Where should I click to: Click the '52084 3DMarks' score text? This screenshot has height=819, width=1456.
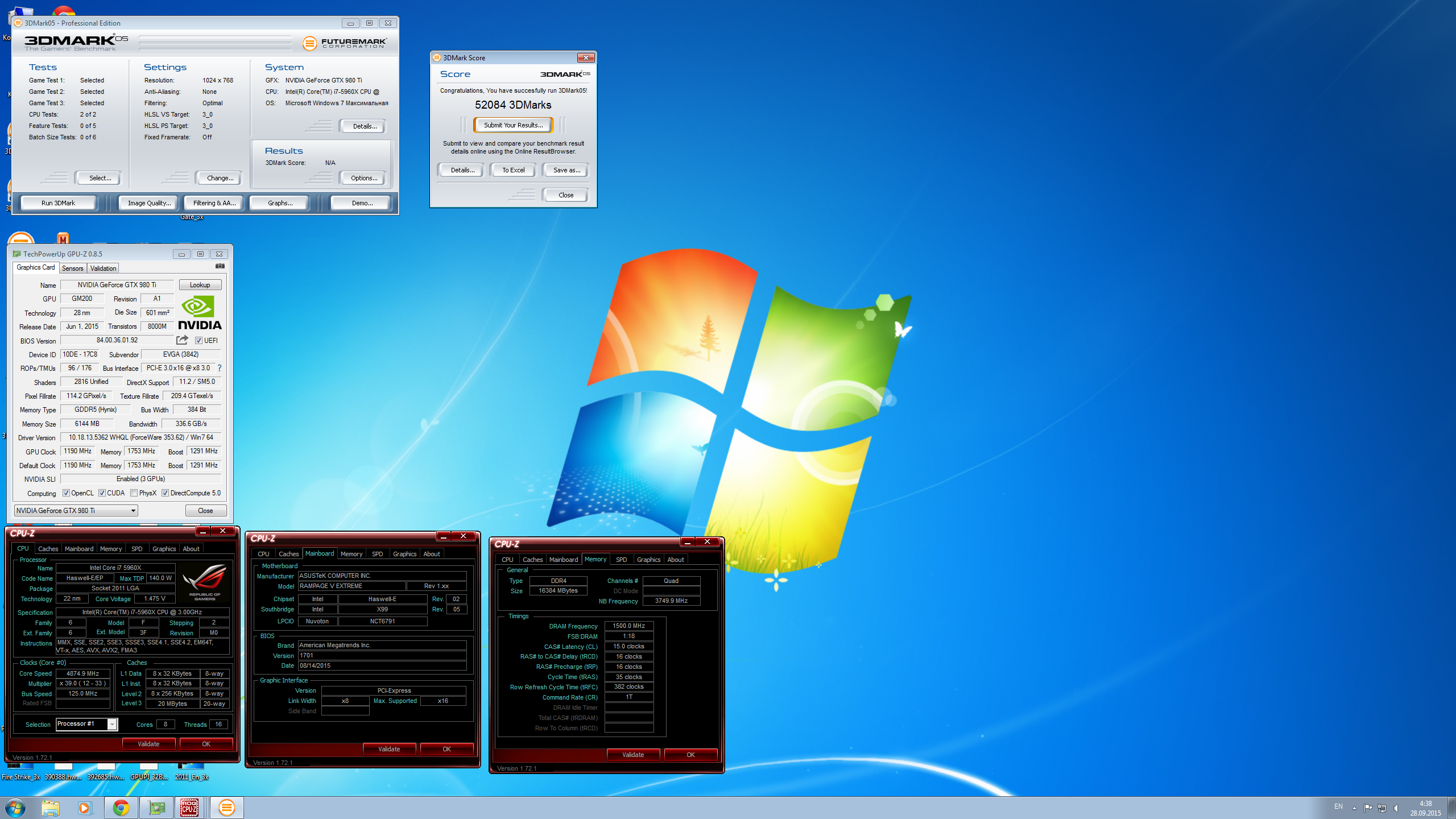[x=513, y=105]
